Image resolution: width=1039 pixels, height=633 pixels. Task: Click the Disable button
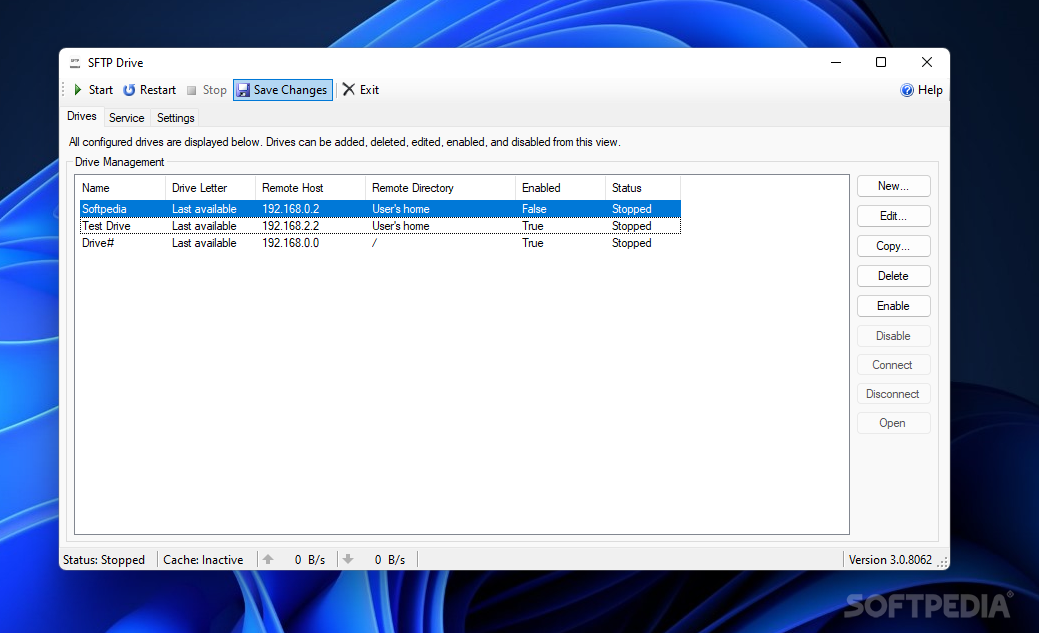tap(893, 336)
